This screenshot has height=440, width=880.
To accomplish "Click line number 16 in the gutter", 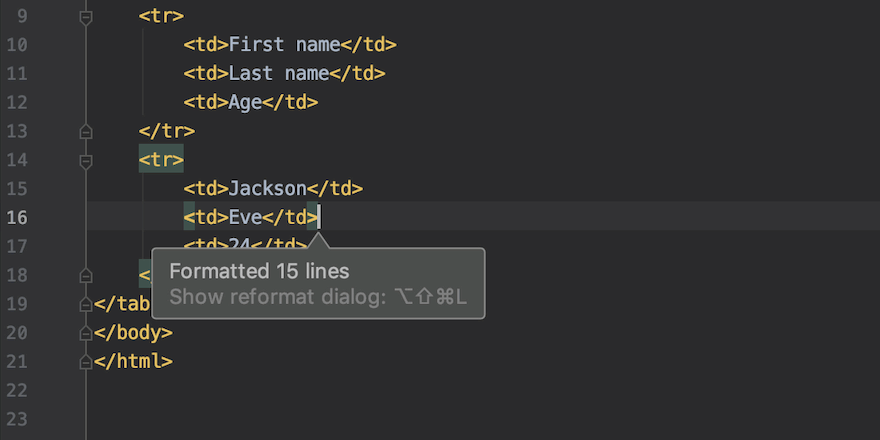I will click(x=17, y=217).
